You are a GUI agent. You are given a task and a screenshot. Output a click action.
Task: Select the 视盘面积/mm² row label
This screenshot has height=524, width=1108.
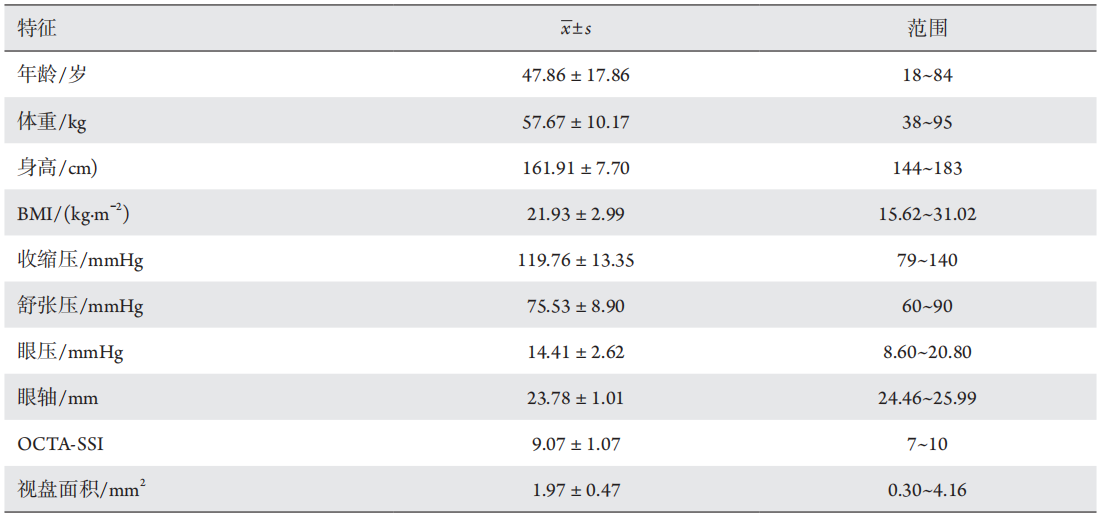coord(84,489)
